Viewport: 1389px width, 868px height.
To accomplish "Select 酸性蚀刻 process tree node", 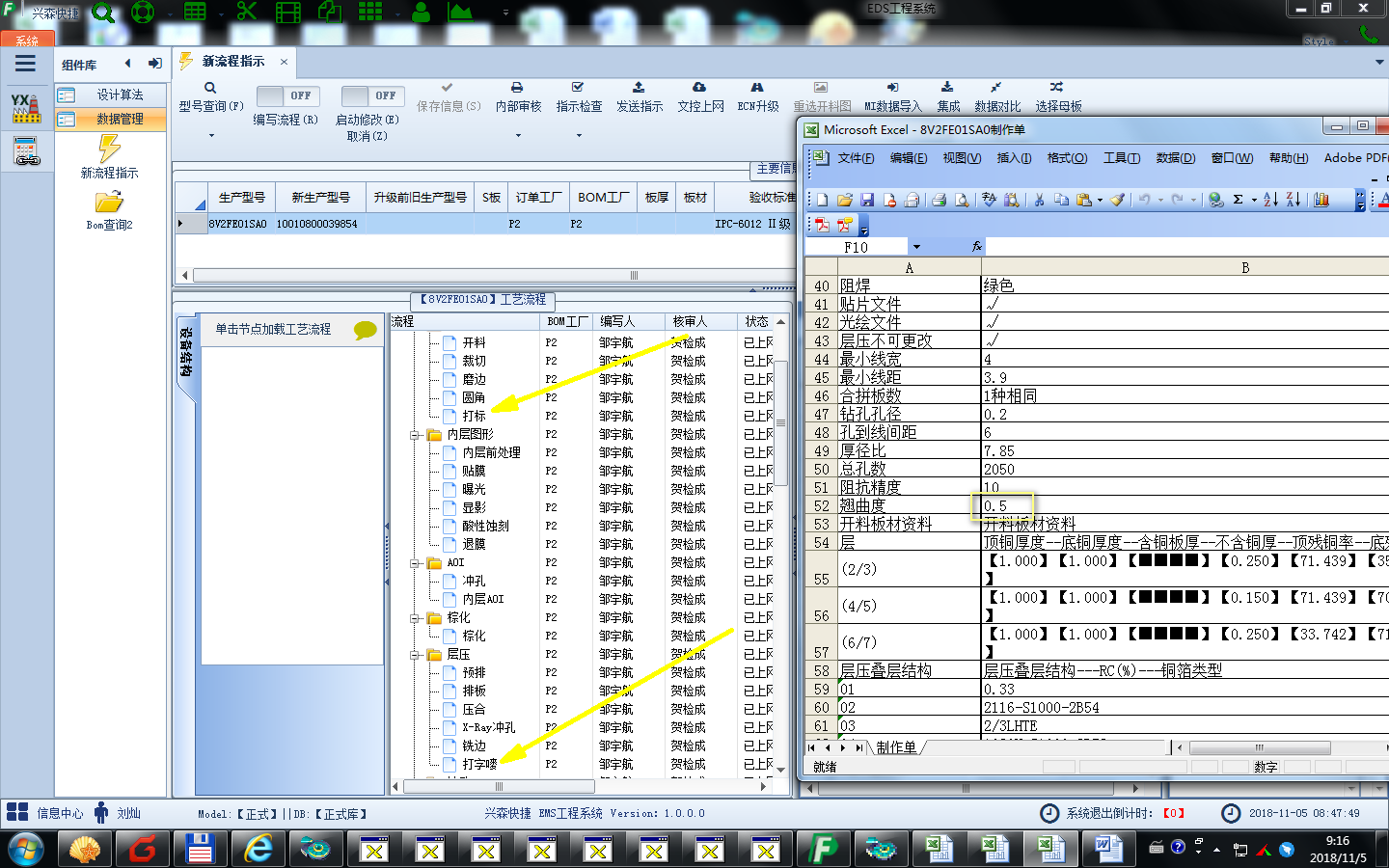I will (x=485, y=526).
